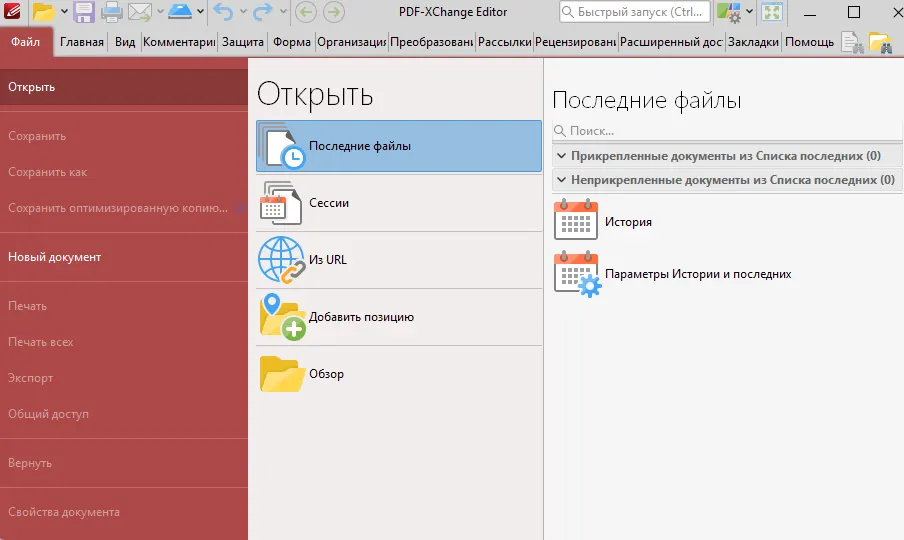Click the floppy disk save icon

(84, 12)
